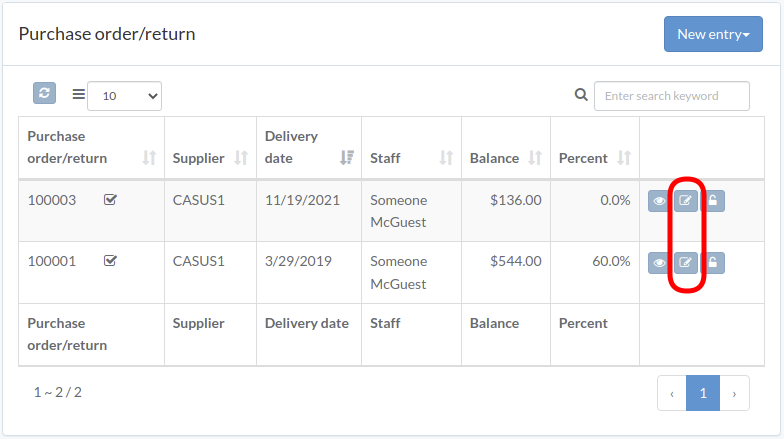Sort by Balance column header

tap(535, 158)
